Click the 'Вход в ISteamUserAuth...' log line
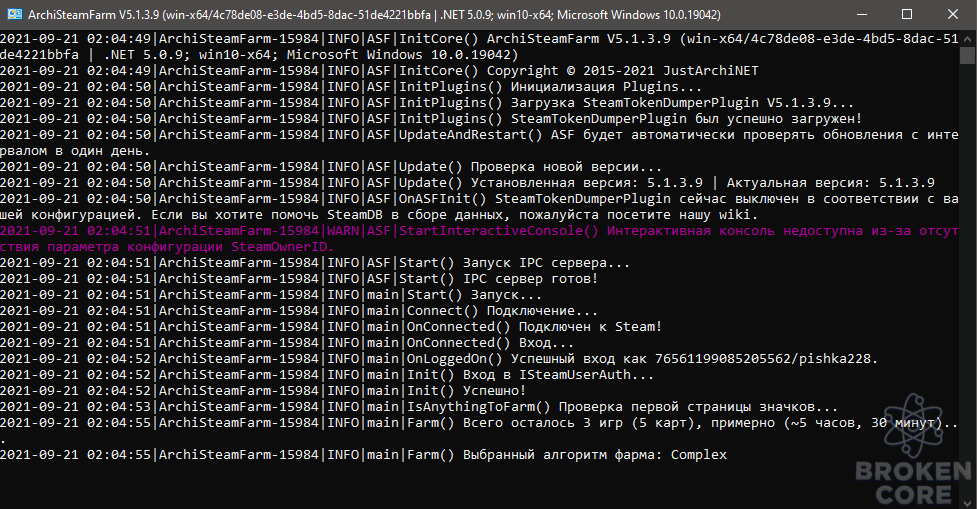The width and height of the screenshot is (977, 509). [x=327, y=375]
